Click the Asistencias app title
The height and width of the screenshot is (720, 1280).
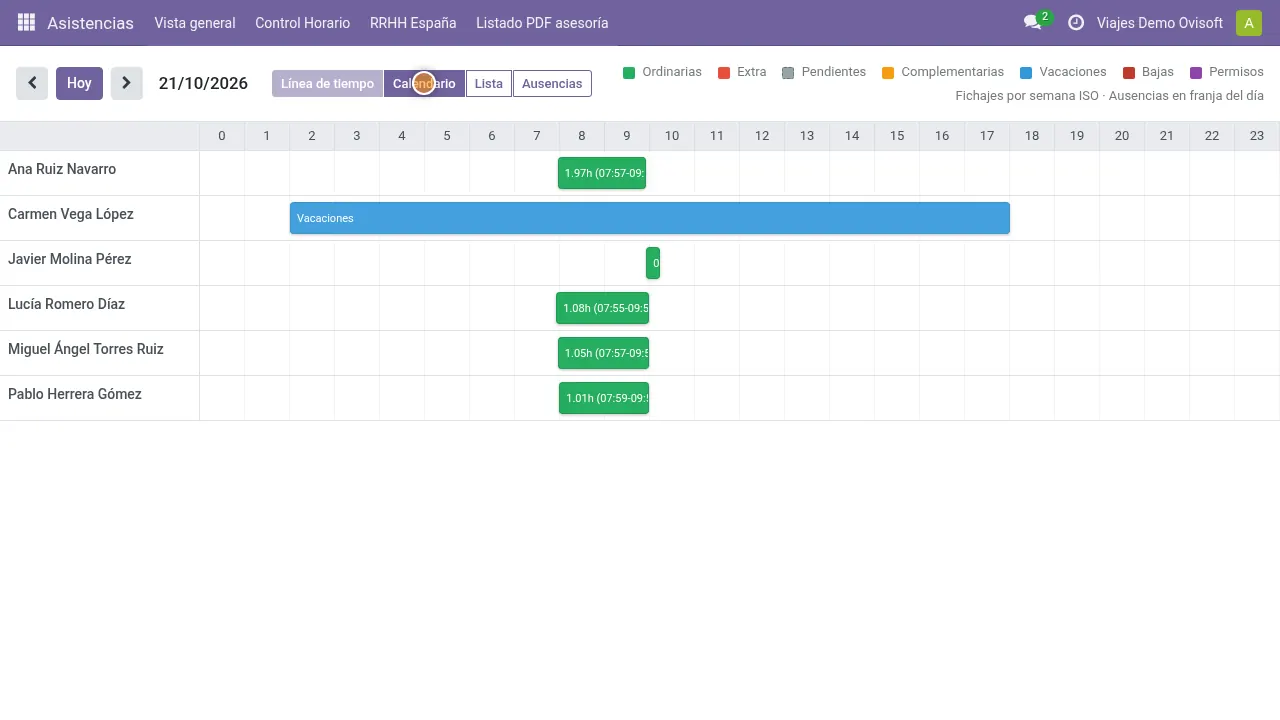tap(90, 23)
